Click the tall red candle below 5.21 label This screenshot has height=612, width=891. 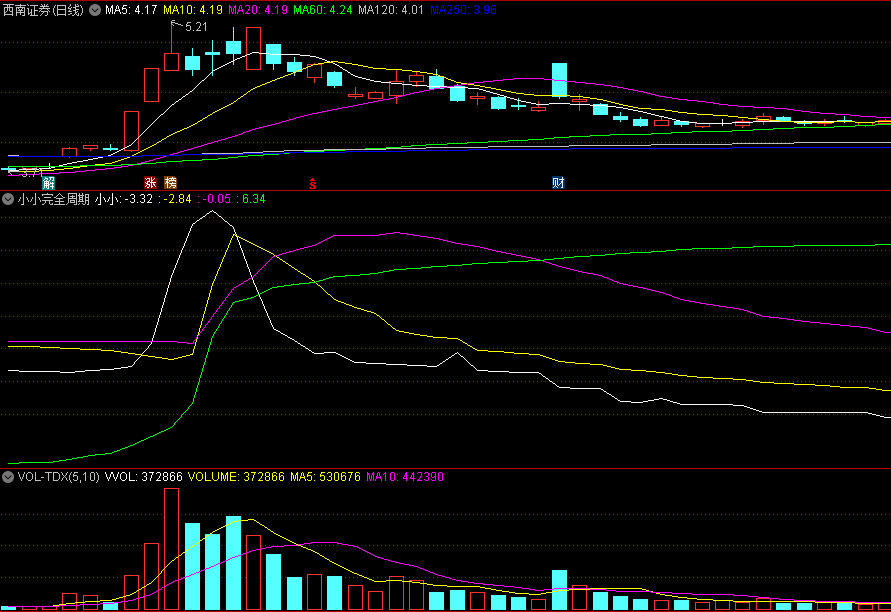(x=171, y=61)
